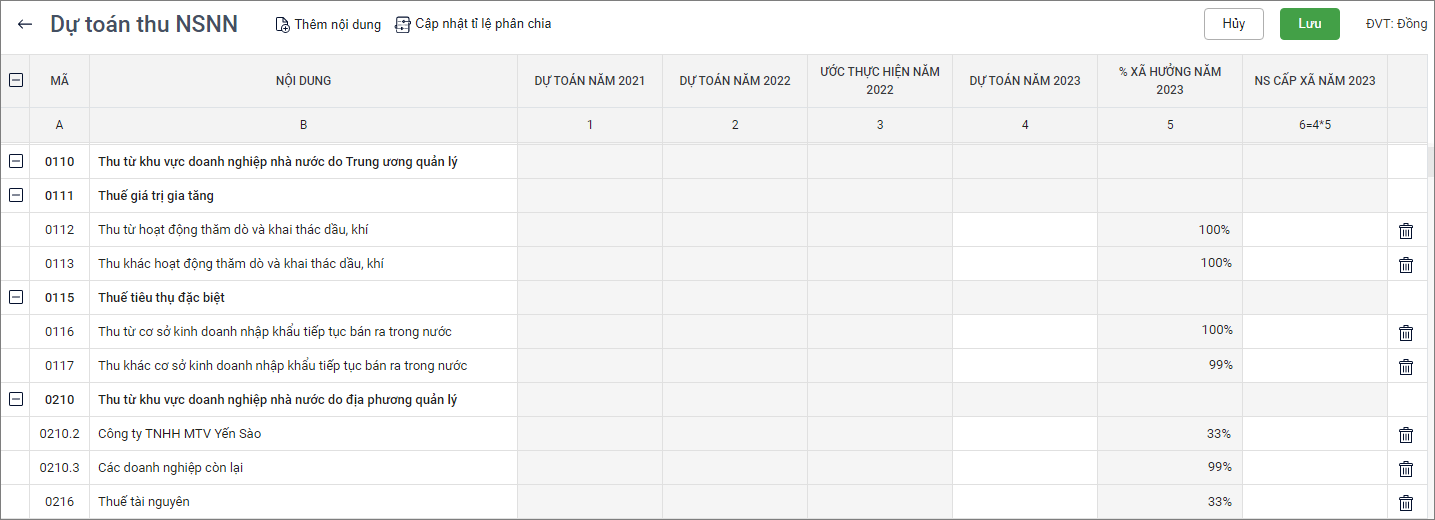Save with the green Lưu button
The width and height of the screenshot is (1435, 520).
1309,24
